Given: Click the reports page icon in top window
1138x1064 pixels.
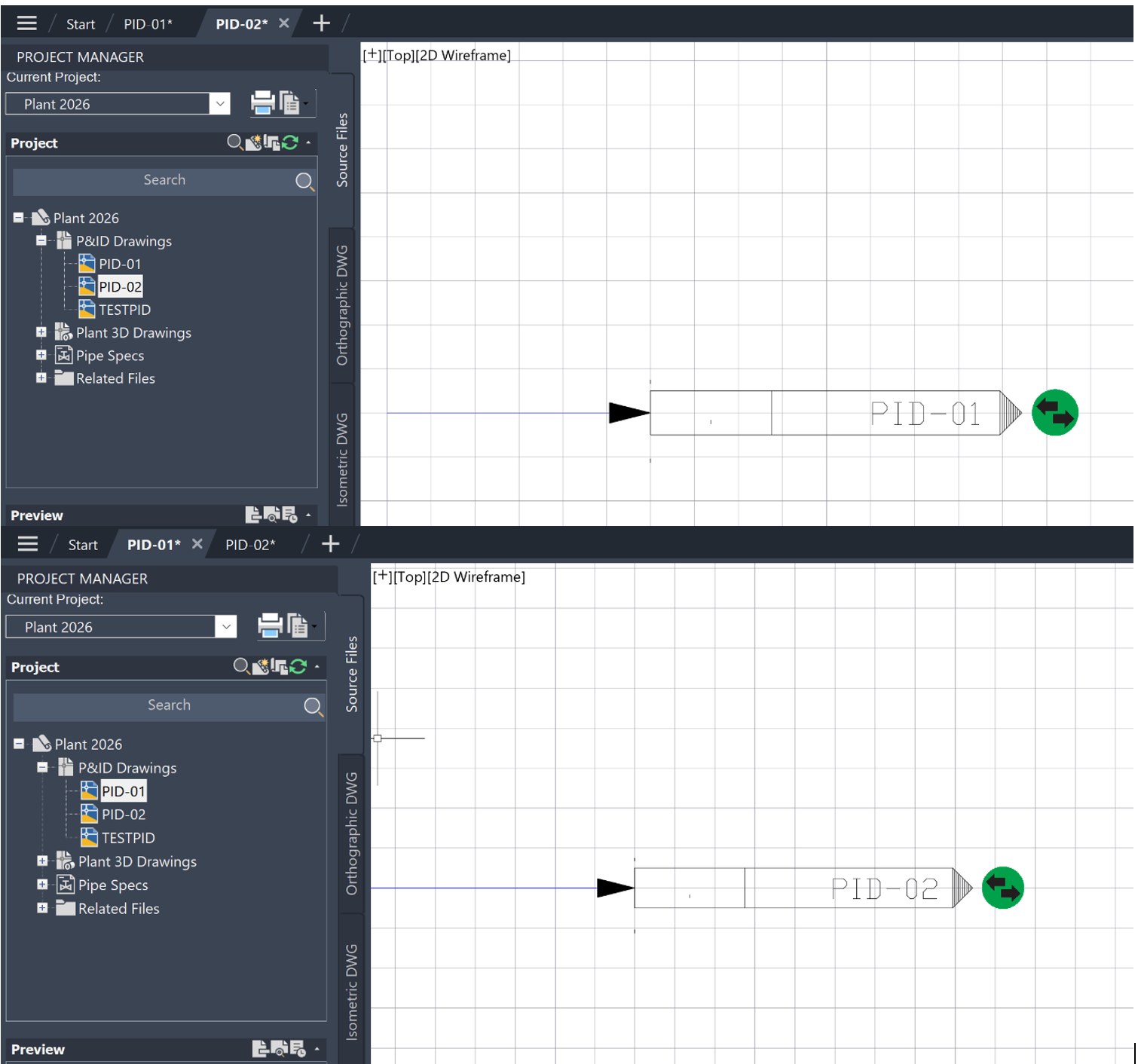Looking at the screenshot, I should (289, 102).
